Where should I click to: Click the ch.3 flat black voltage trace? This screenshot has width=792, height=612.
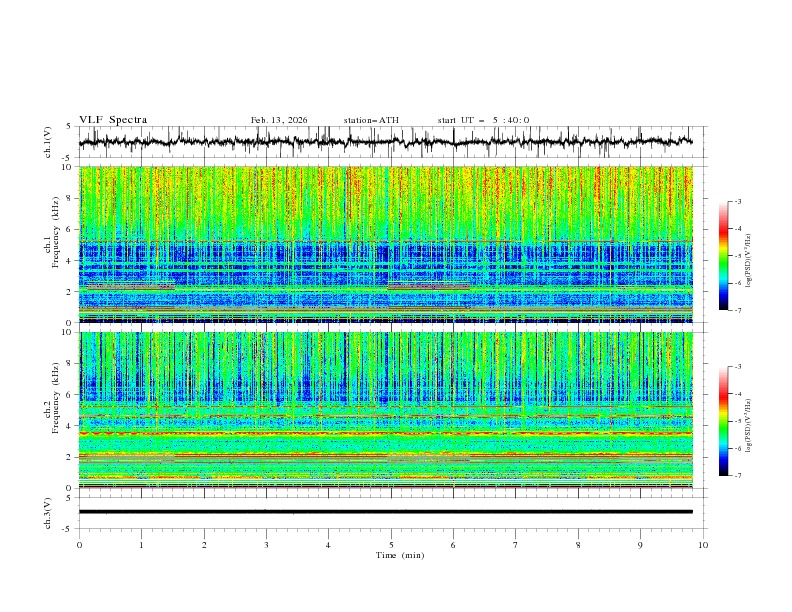(385, 512)
